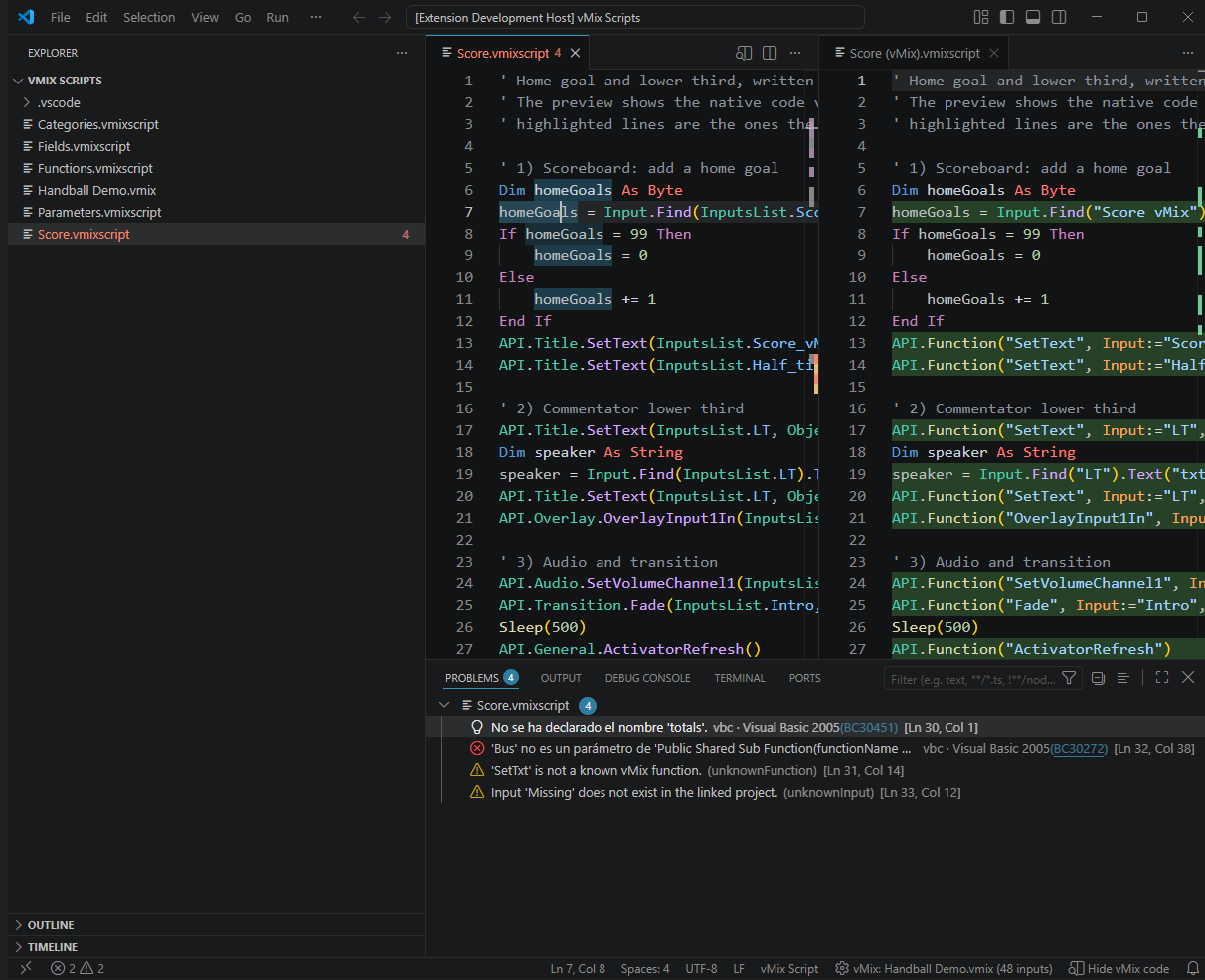This screenshot has height=980, width=1205.
Task: Maximize the bottom panel size
Action: click(x=1161, y=678)
